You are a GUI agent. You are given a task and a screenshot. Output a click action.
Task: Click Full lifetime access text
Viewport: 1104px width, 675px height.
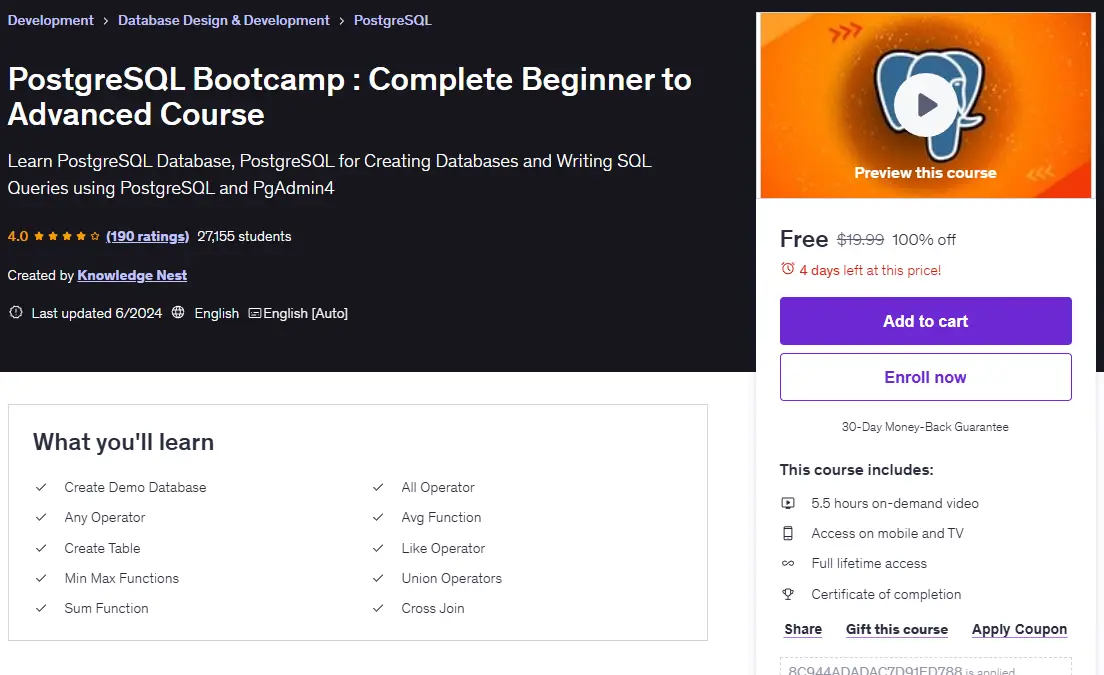(869, 563)
